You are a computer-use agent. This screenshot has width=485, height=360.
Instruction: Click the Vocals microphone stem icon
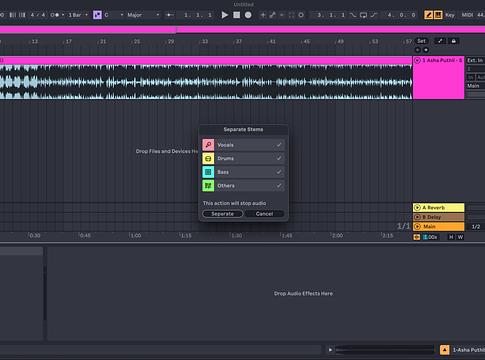pos(208,145)
